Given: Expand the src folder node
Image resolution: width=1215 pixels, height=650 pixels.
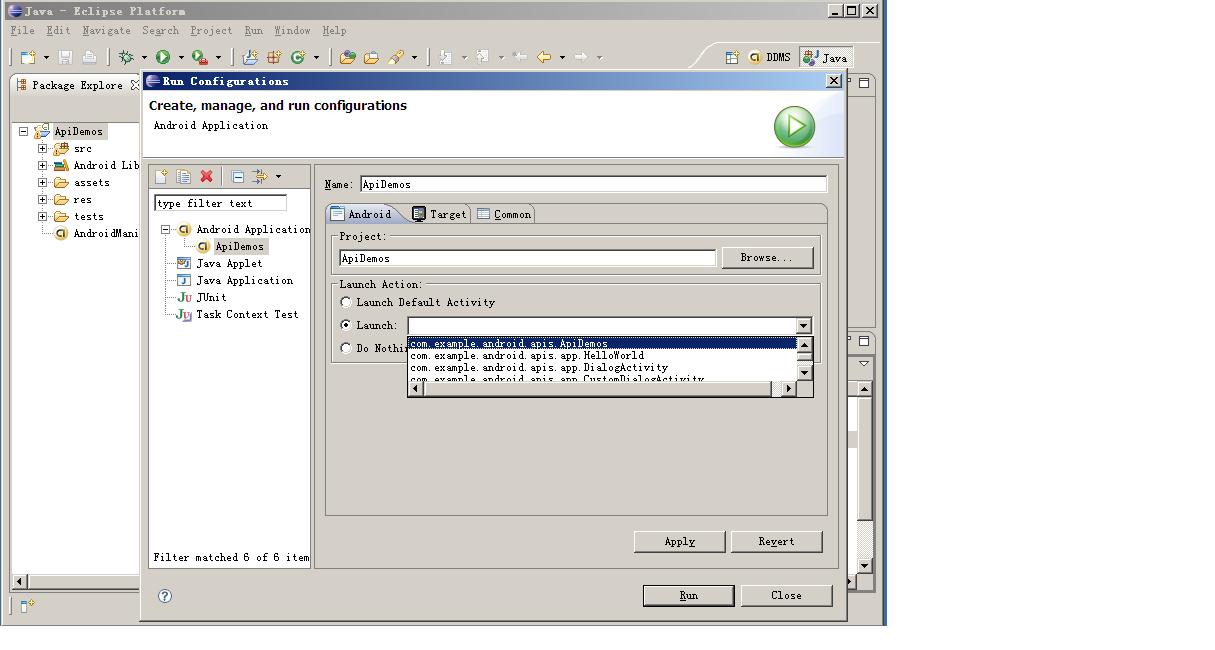Looking at the screenshot, I should (x=43, y=149).
